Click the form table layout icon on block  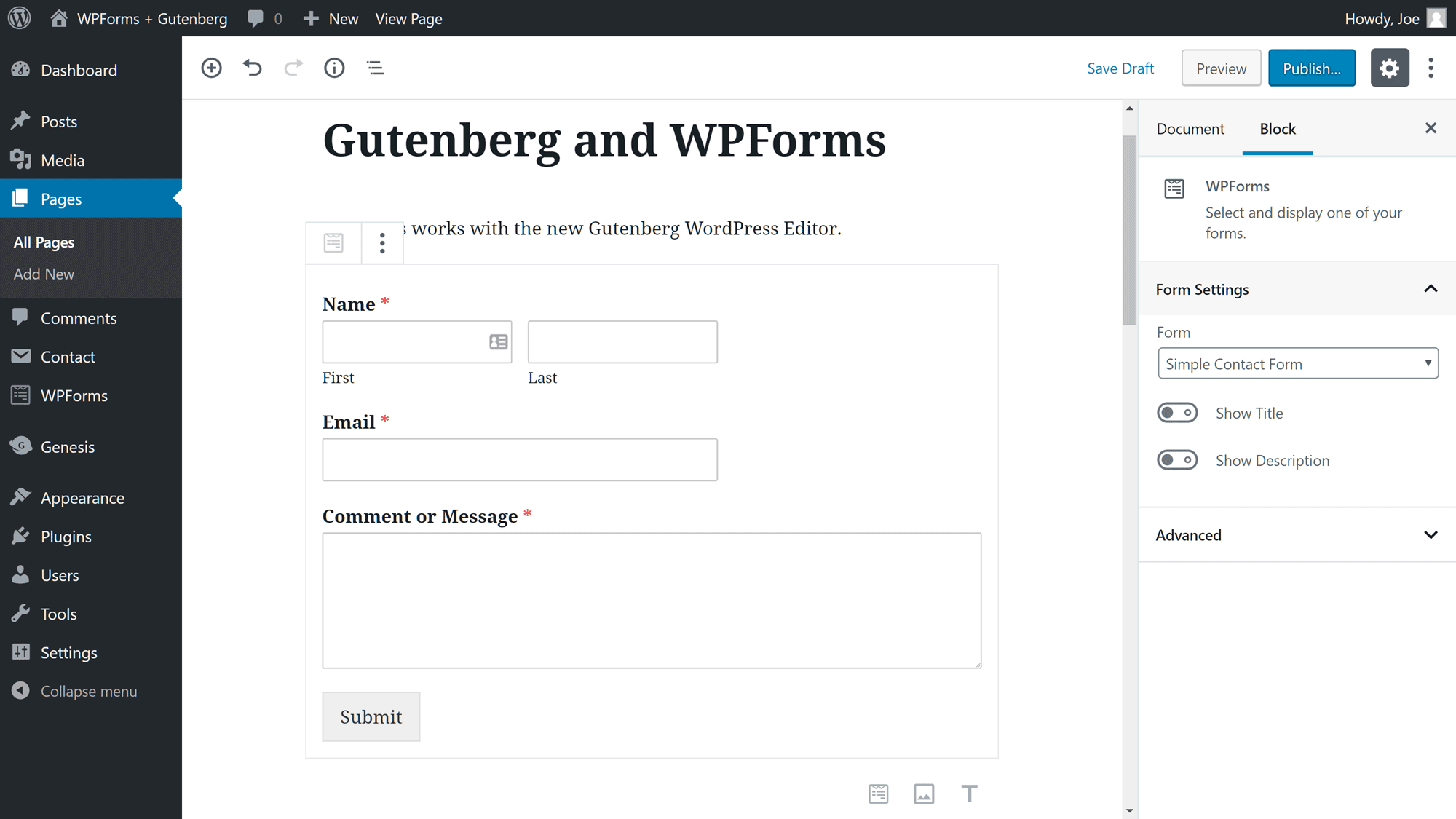(x=333, y=243)
